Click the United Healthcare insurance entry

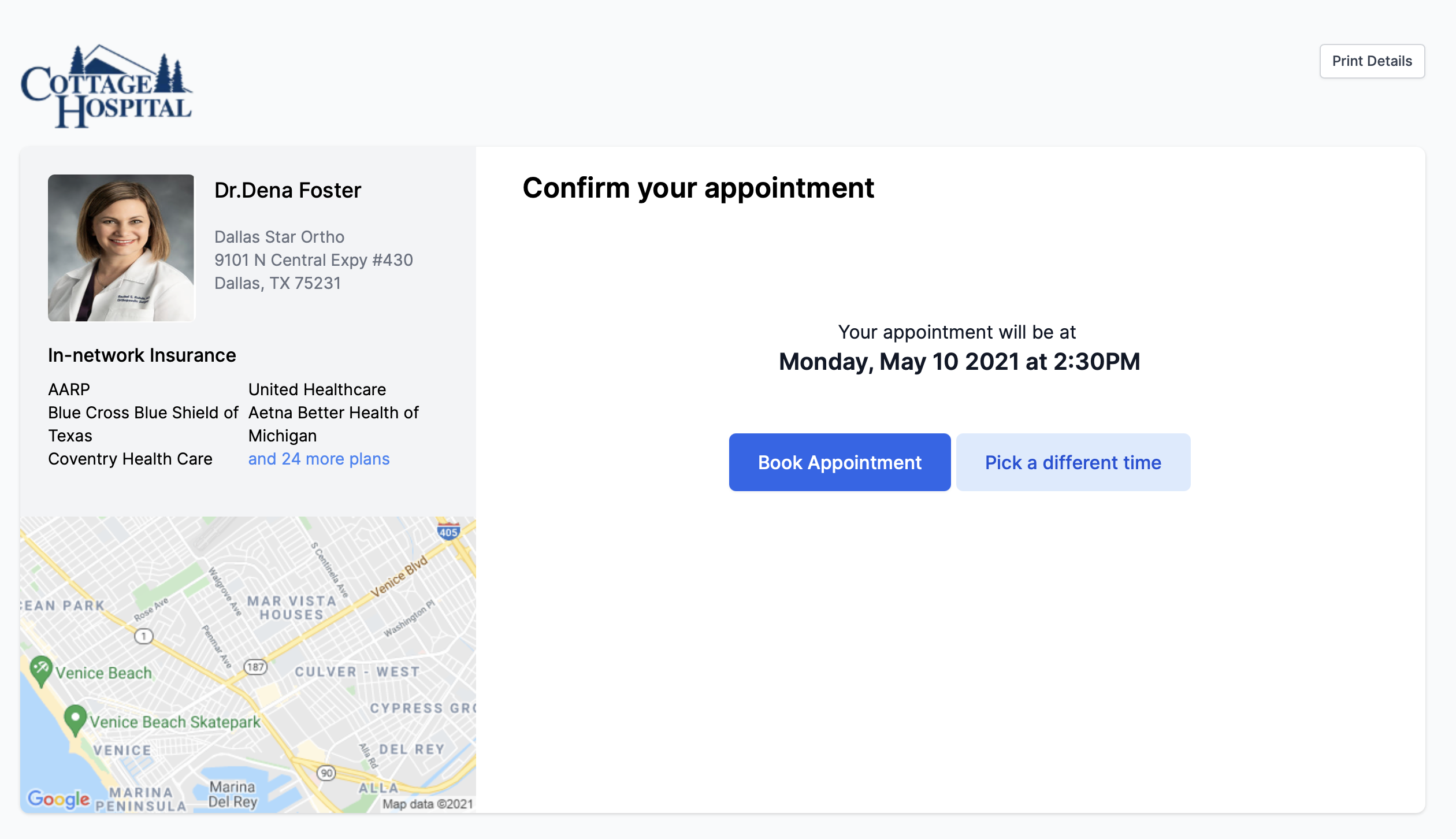point(317,389)
